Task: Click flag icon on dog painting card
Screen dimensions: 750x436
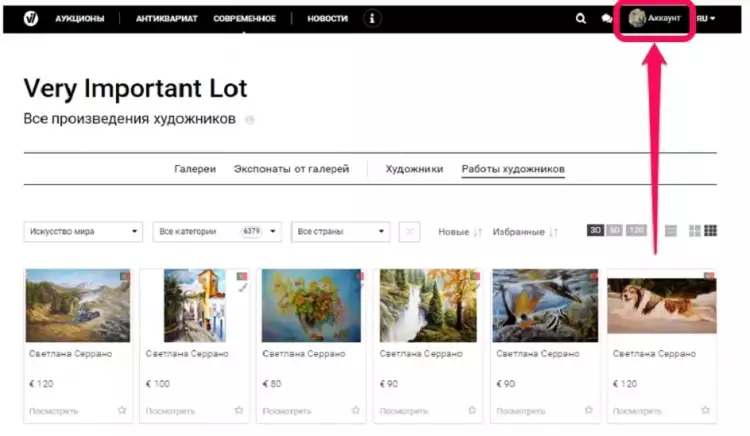Action: point(709,276)
